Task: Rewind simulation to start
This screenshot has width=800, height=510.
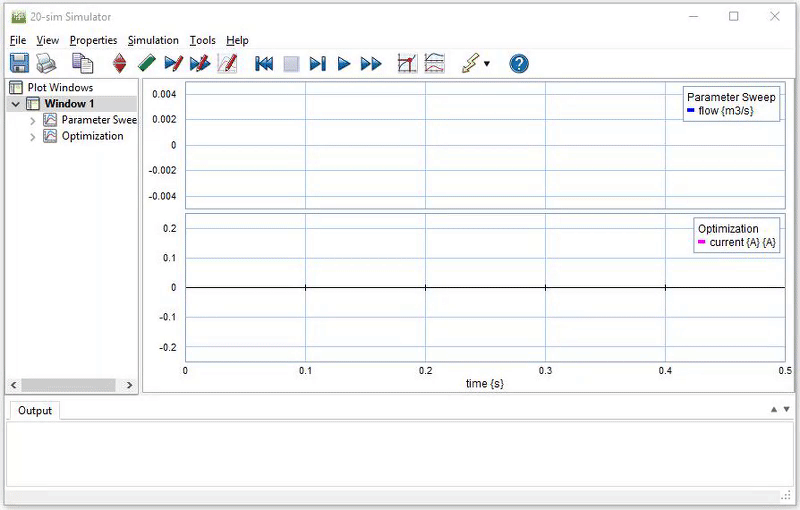Action: click(264, 64)
